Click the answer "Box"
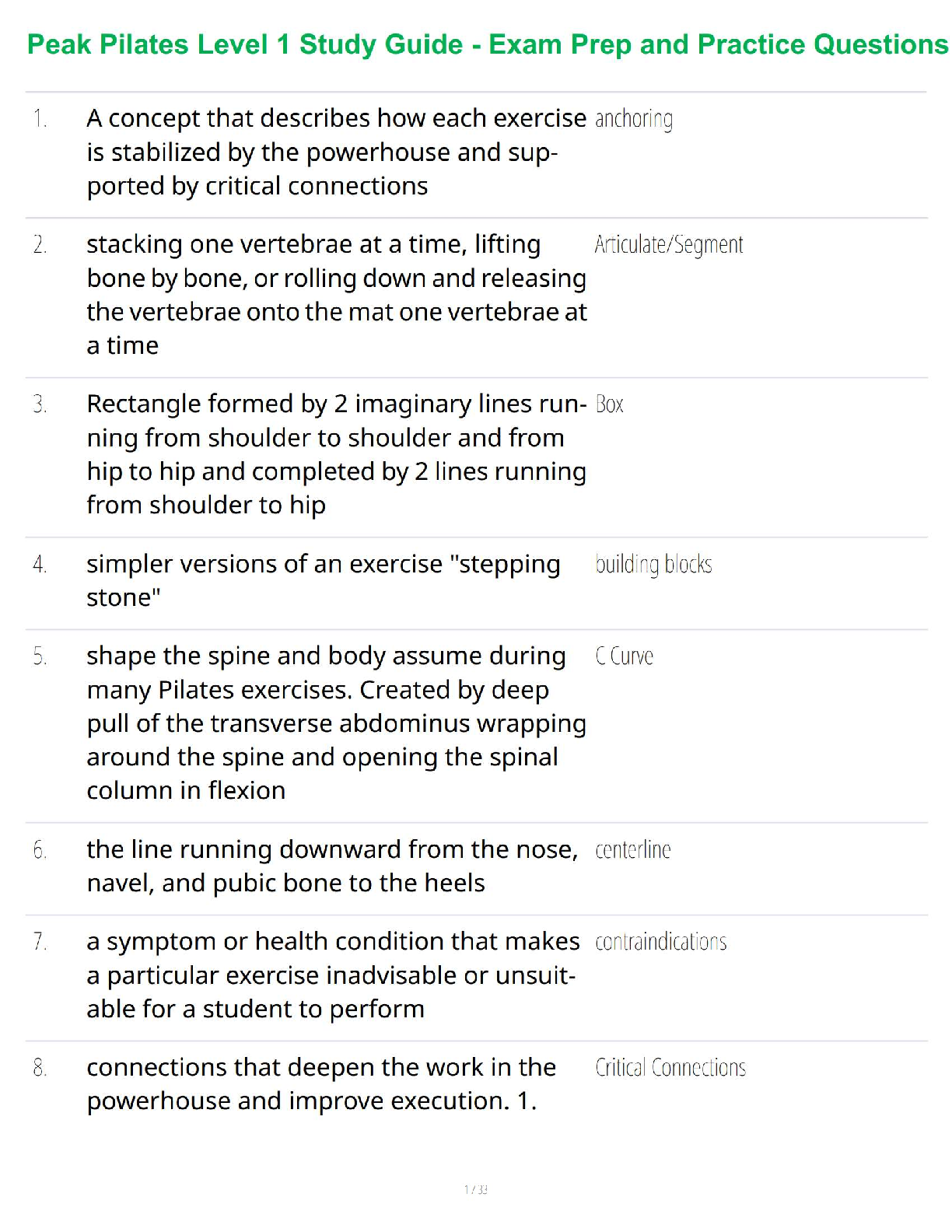Screen dimensions: 952x1232 click(x=609, y=404)
